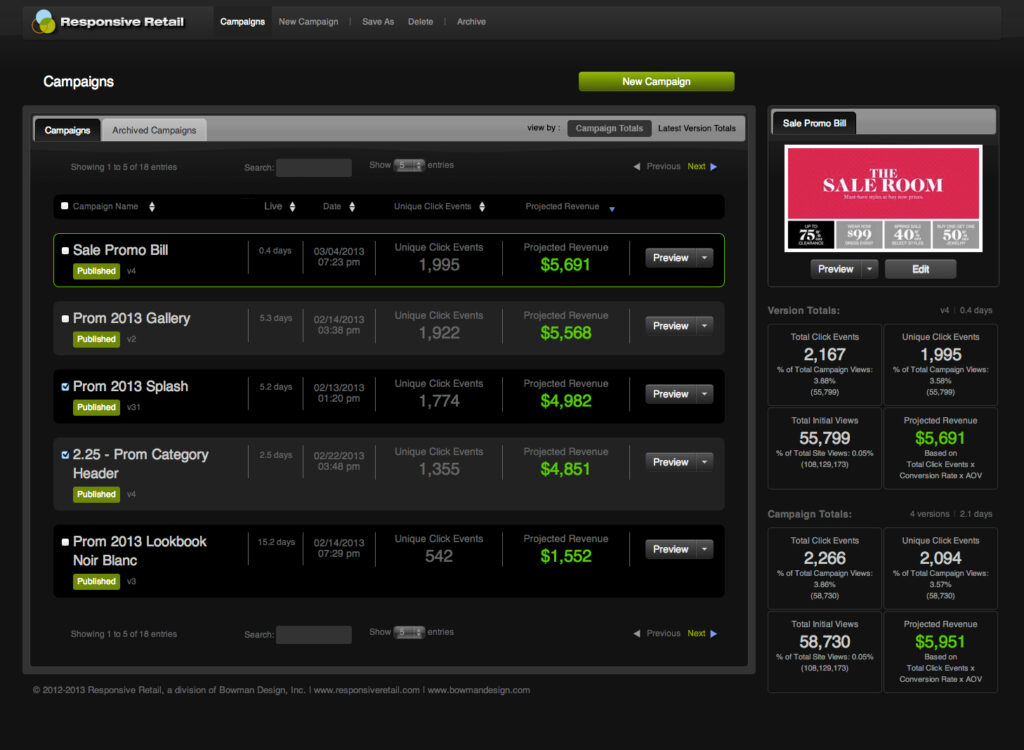Click top Next page arrow icon
Image resolution: width=1024 pixels, height=750 pixels.
point(714,167)
